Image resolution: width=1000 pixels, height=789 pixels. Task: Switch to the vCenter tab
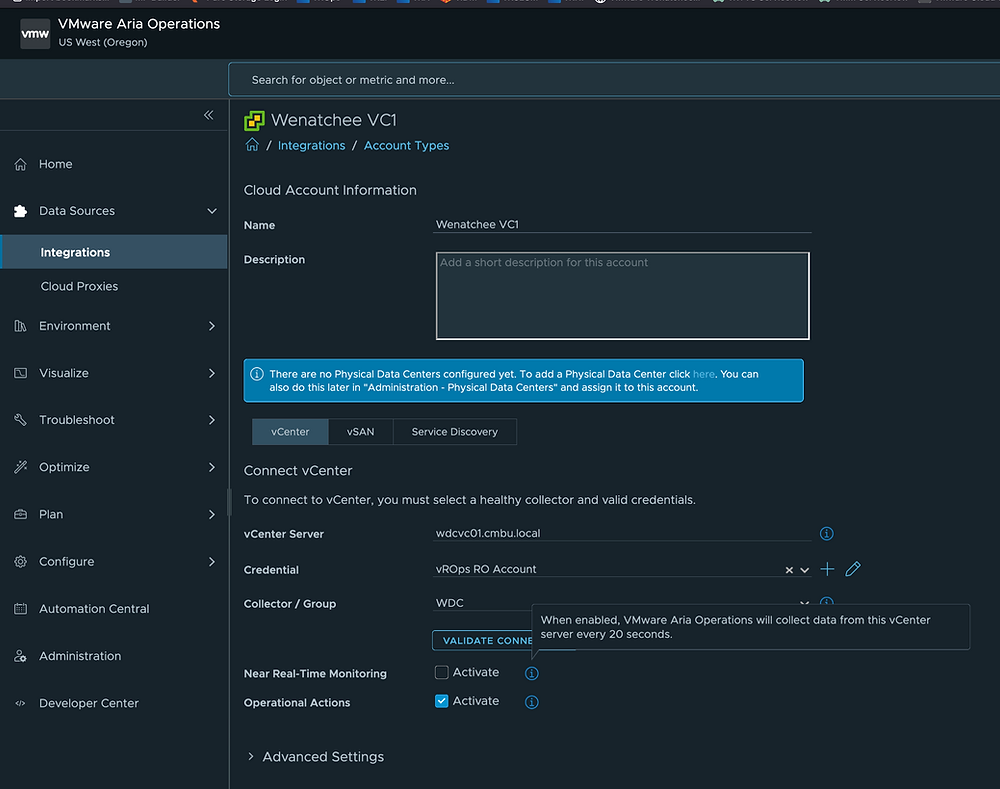click(290, 432)
